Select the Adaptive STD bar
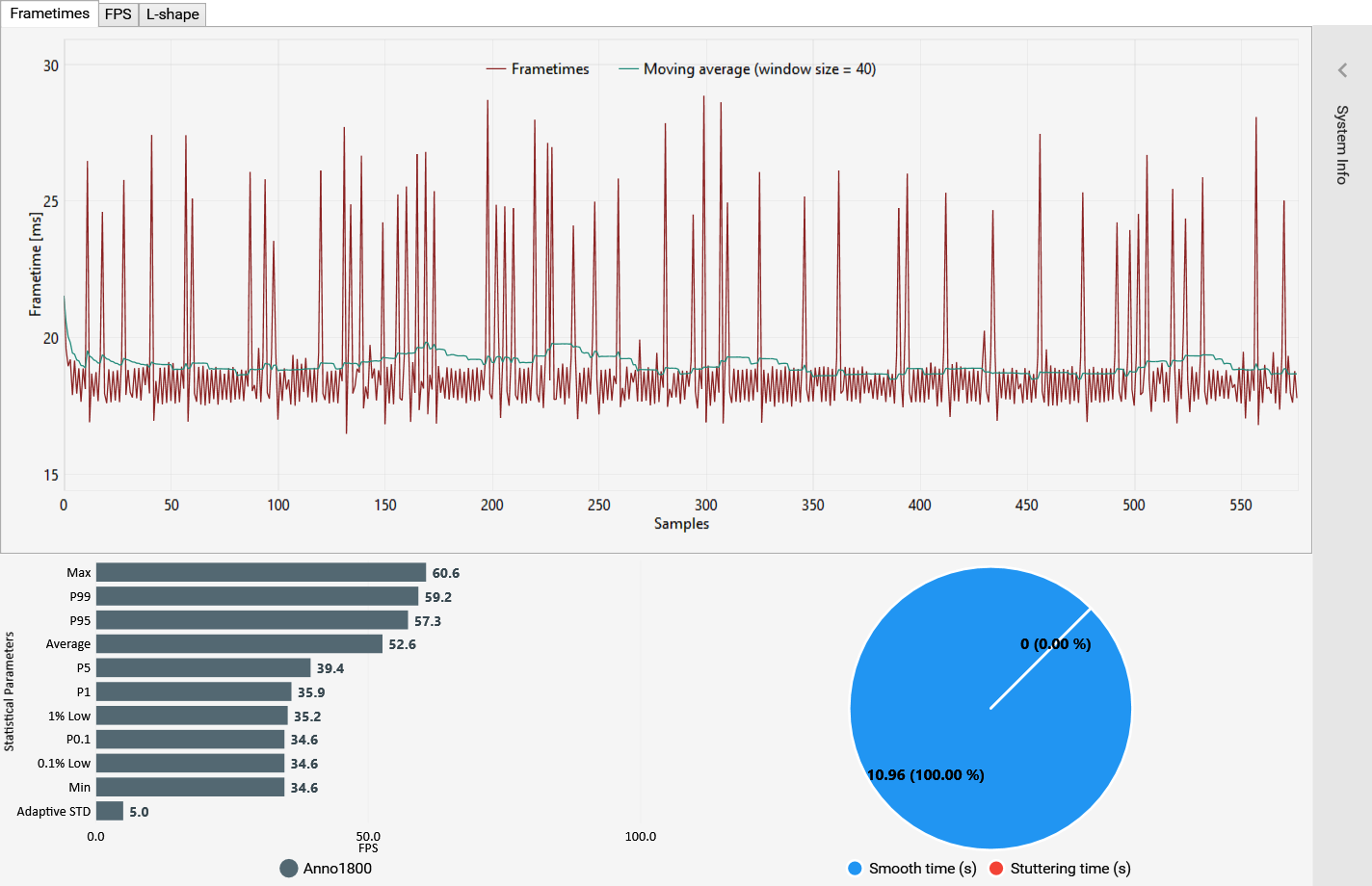This screenshot has width=1372, height=886. pos(110,811)
